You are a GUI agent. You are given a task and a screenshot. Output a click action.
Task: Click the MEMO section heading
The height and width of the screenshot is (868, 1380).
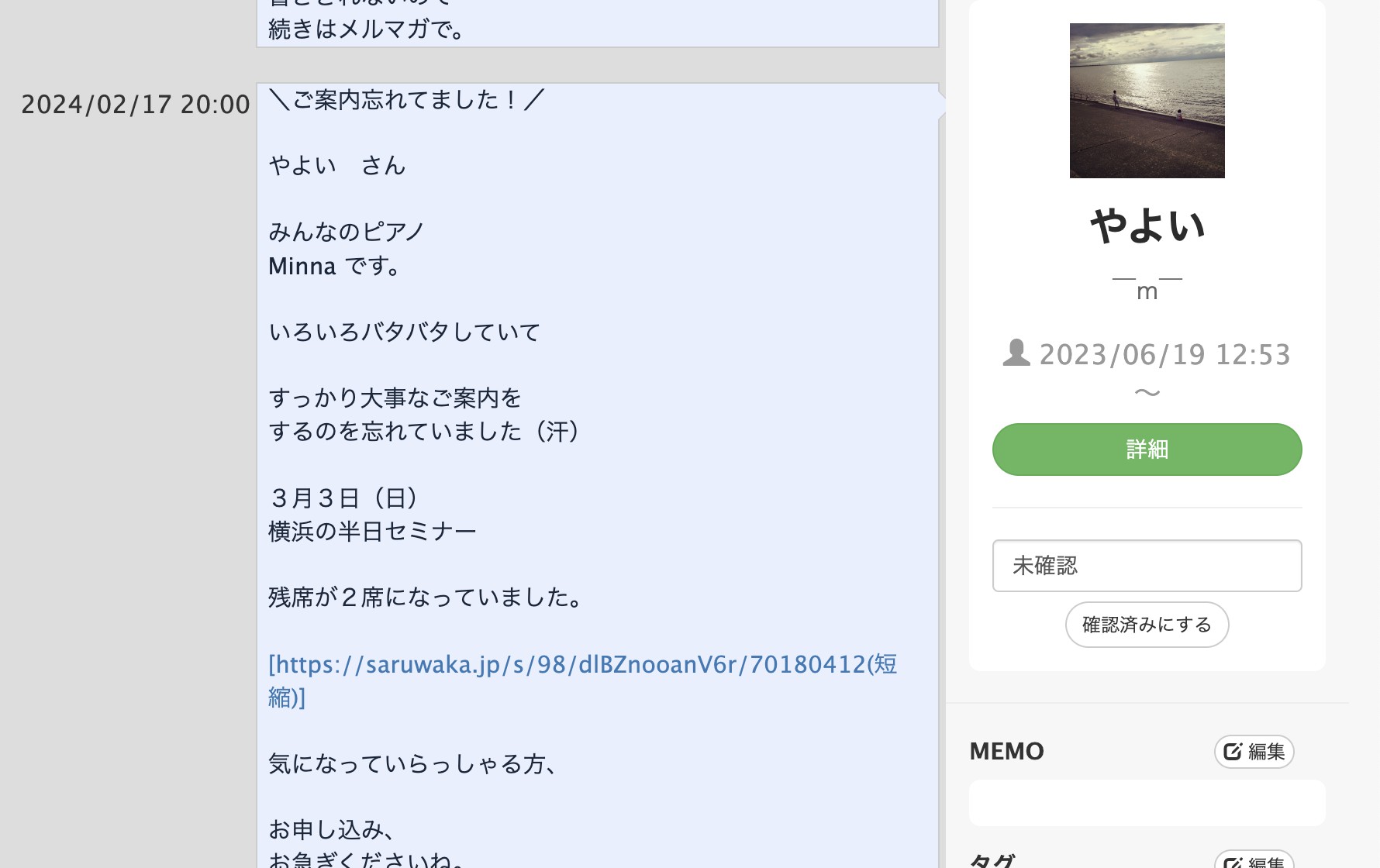coord(1006,751)
